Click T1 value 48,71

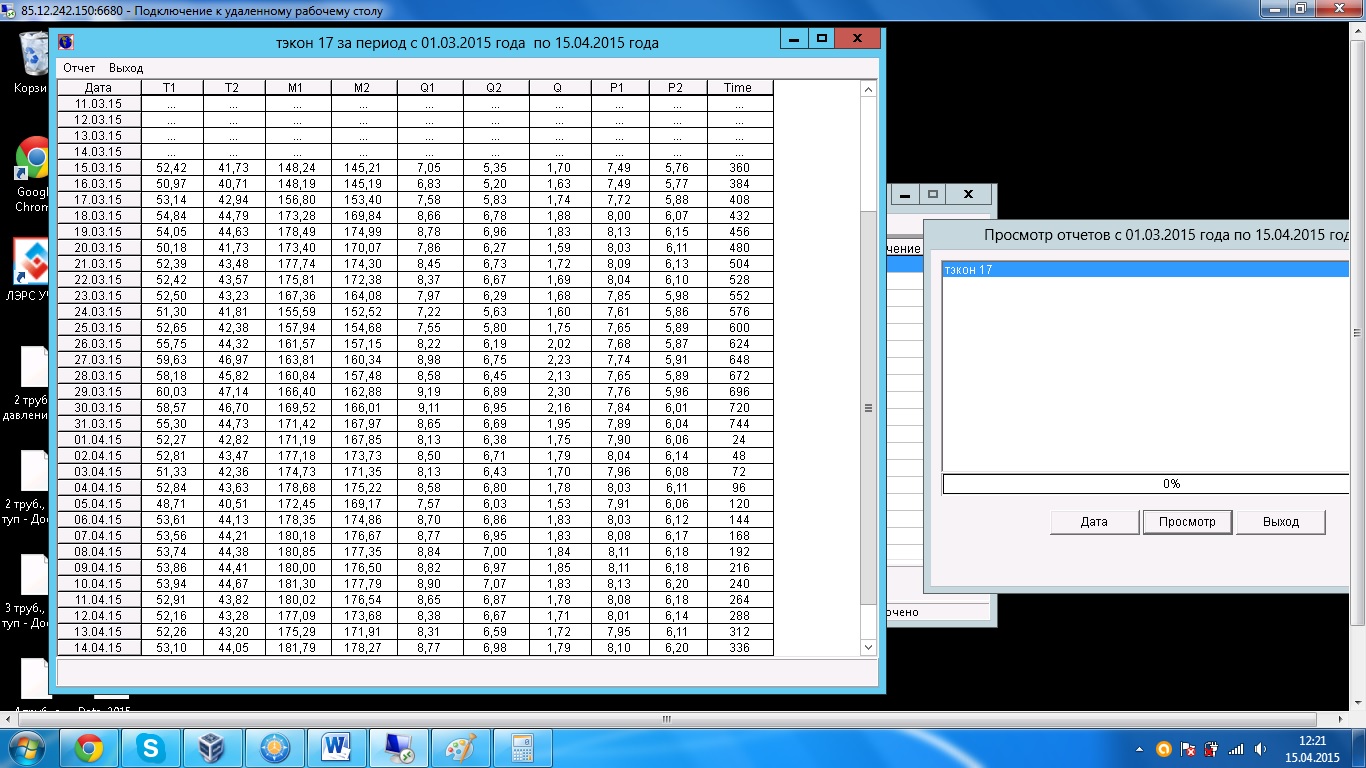(x=171, y=504)
